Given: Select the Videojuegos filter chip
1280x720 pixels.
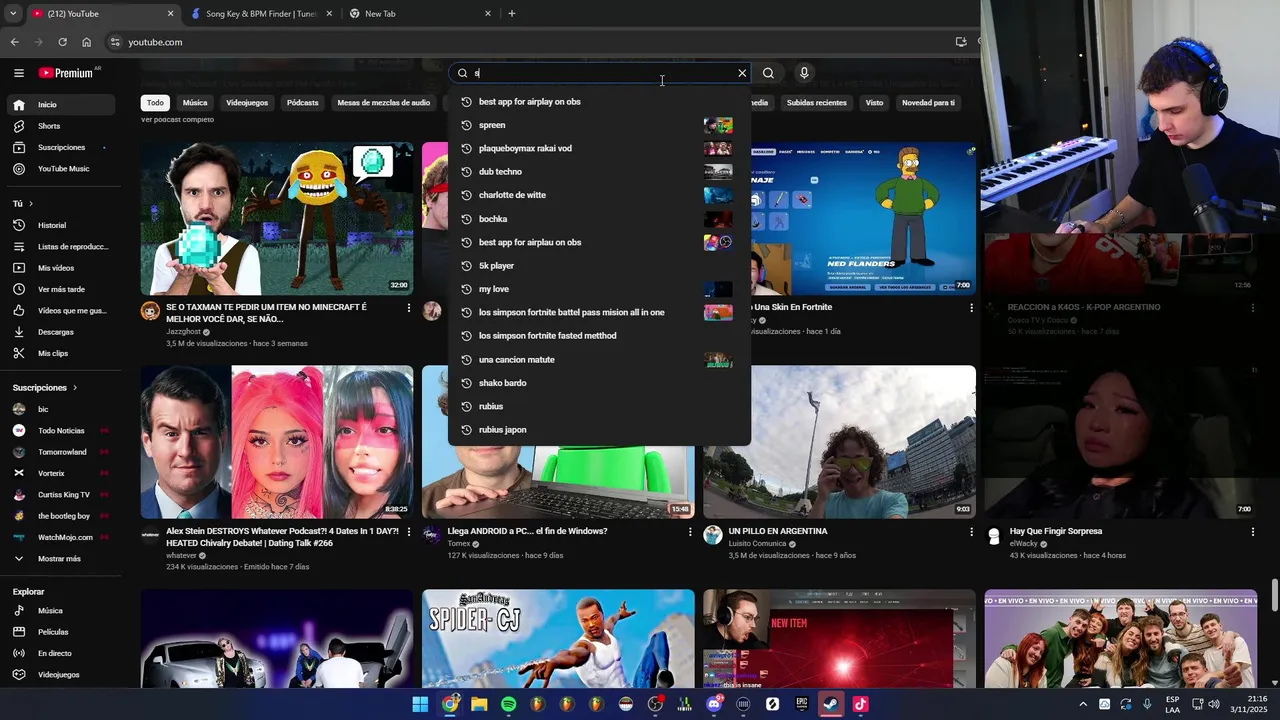Looking at the screenshot, I should 247,103.
